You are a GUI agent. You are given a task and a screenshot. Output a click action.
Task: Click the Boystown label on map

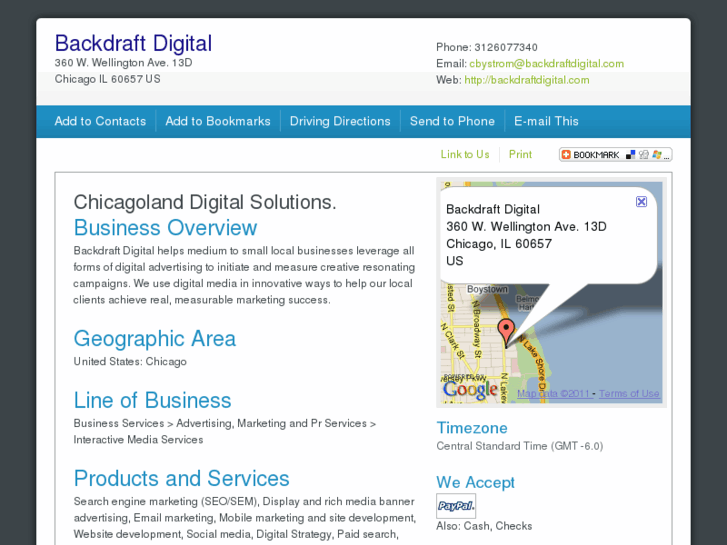coord(487,289)
